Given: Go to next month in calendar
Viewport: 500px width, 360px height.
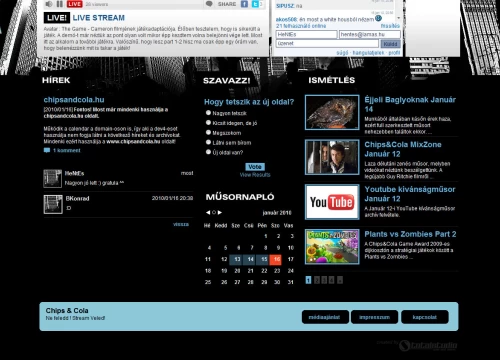Looking at the screenshot, I should pyautogui.click(x=220, y=212).
